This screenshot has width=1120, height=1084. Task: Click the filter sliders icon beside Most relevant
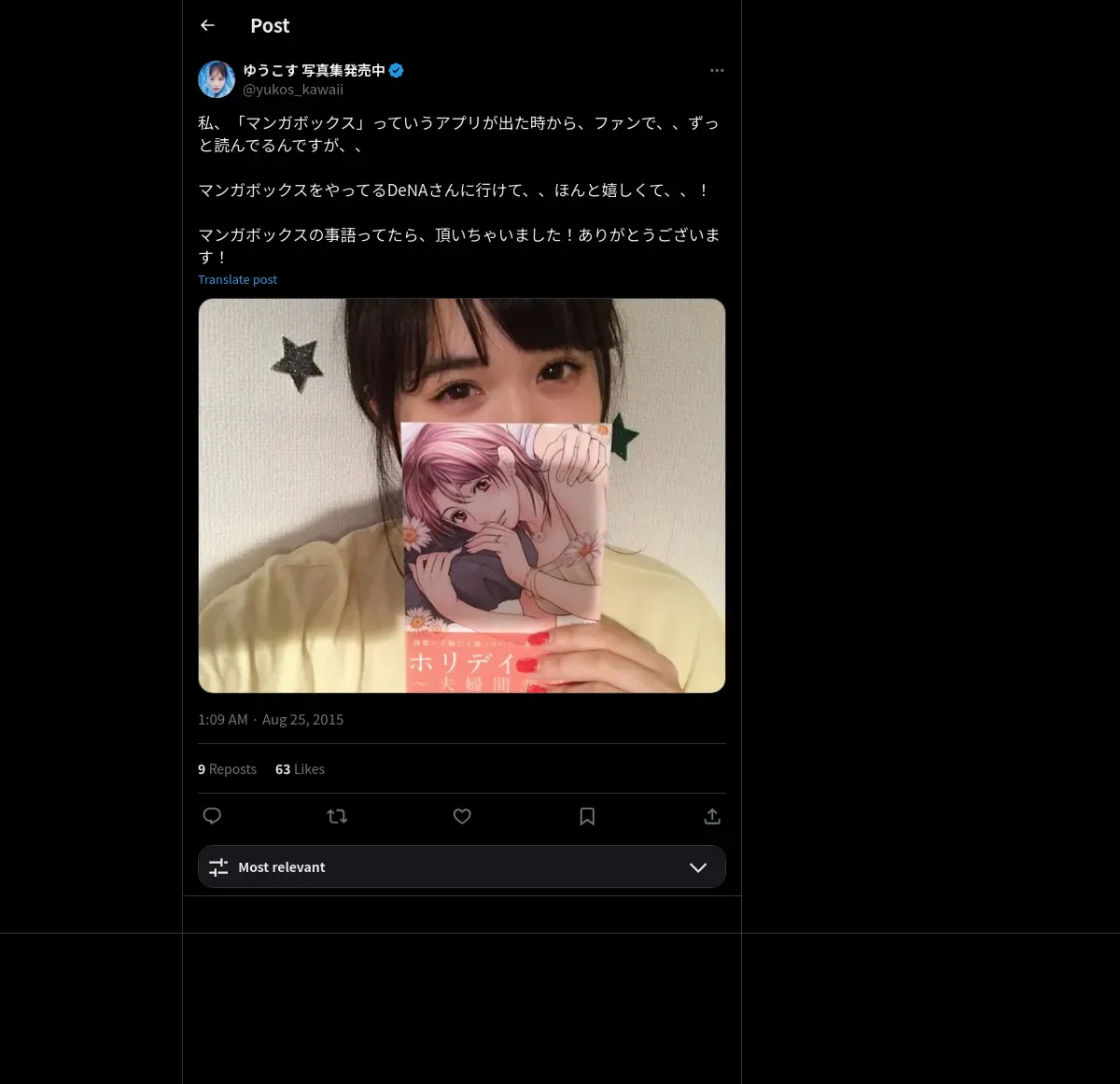pyautogui.click(x=218, y=867)
